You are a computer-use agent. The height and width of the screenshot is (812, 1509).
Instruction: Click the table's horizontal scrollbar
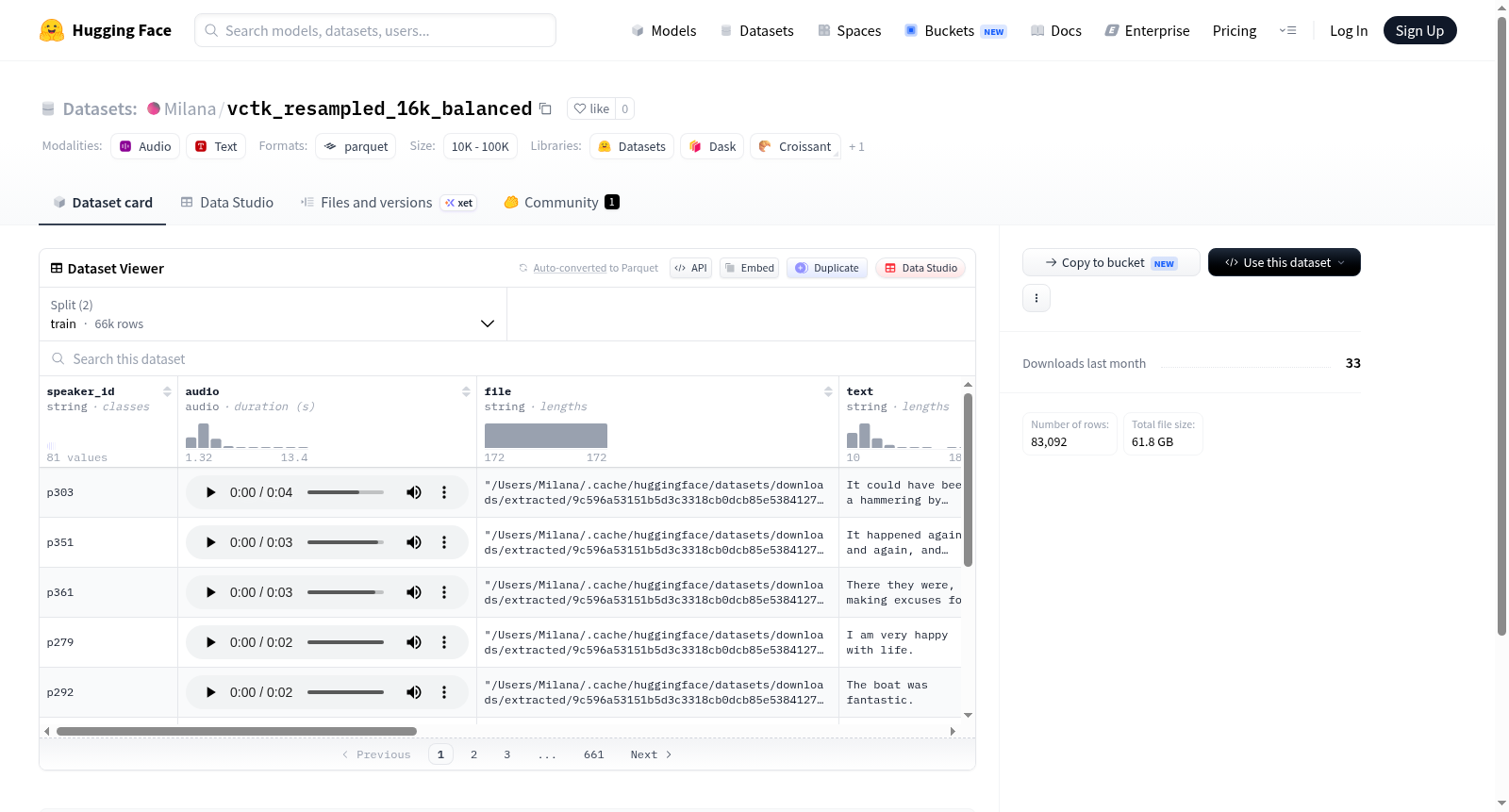237,731
